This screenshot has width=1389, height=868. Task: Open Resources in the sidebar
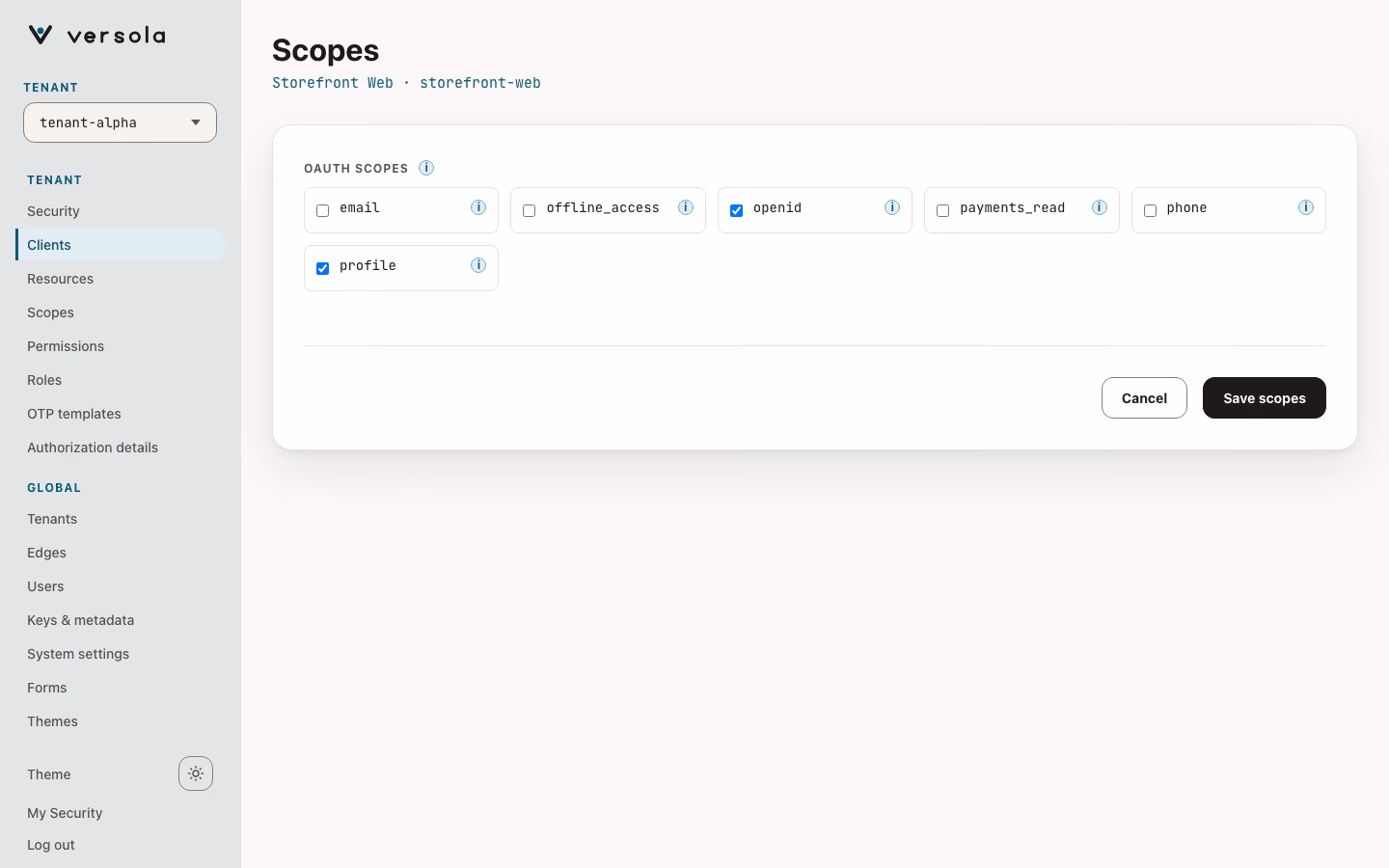pos(120,279)
